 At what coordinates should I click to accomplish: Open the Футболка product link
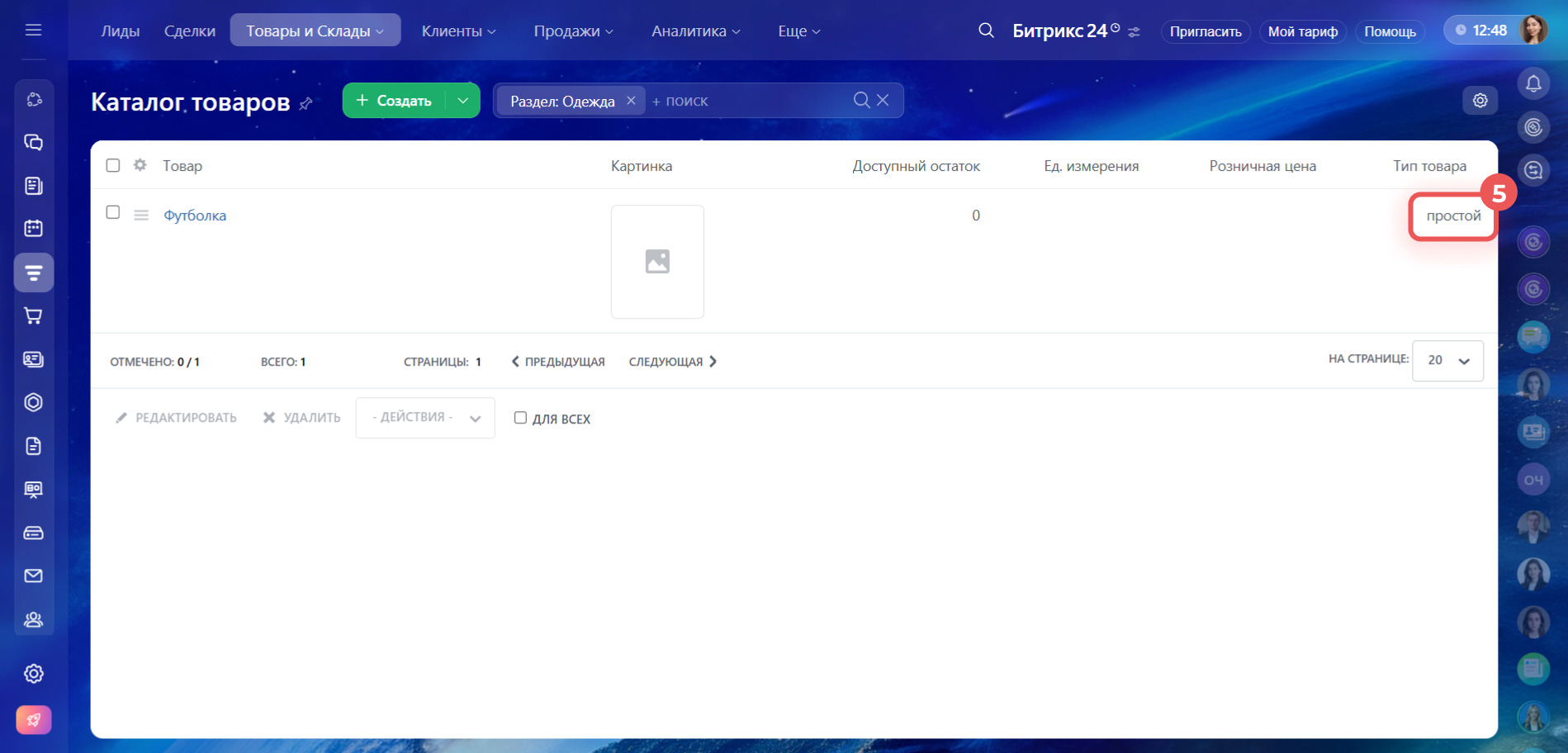pos(195,215)
